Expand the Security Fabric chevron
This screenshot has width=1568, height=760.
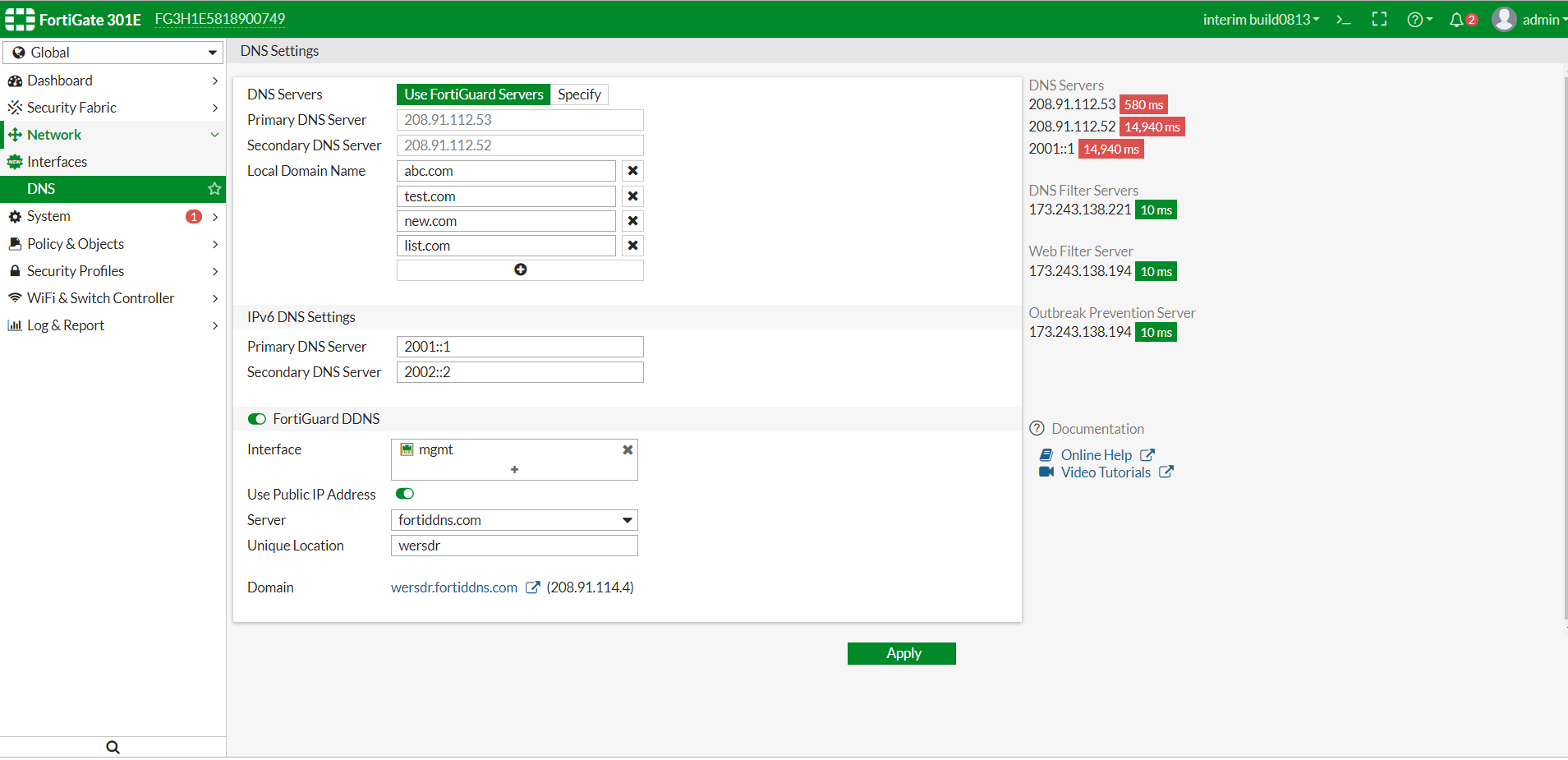tap(215, 108)
